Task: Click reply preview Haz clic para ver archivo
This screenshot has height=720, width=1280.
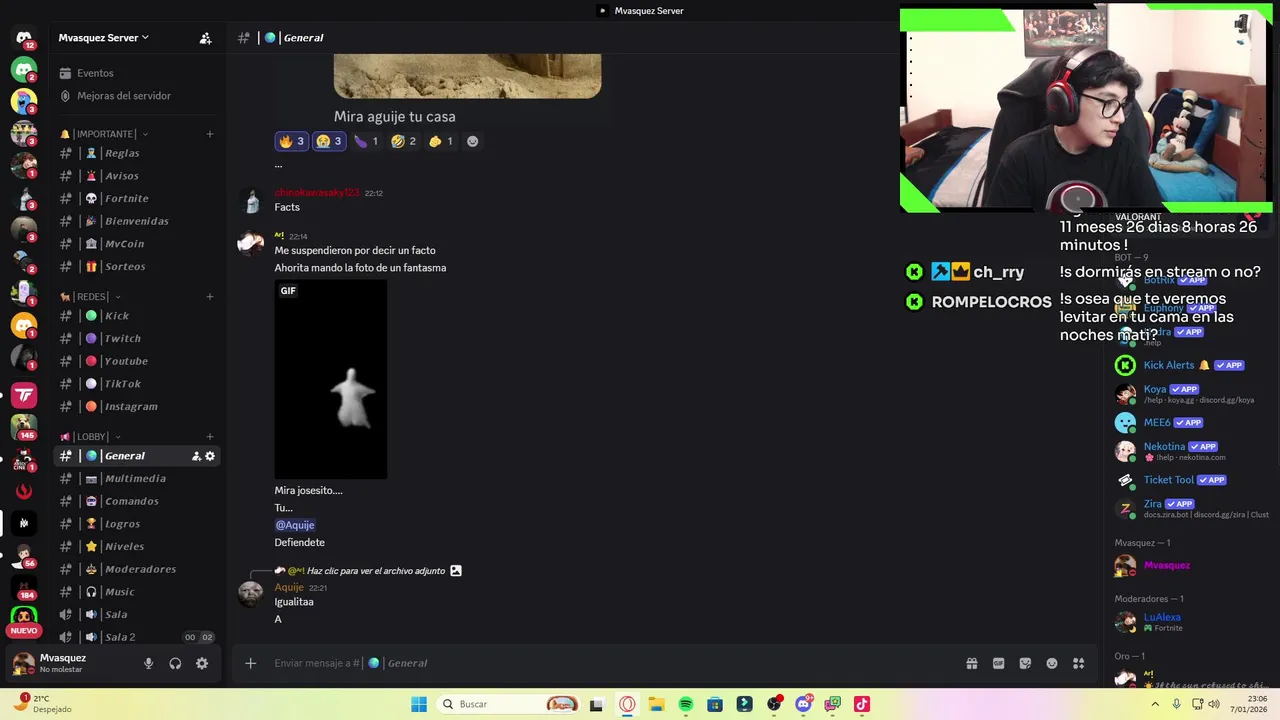Action: coord(375,571)
